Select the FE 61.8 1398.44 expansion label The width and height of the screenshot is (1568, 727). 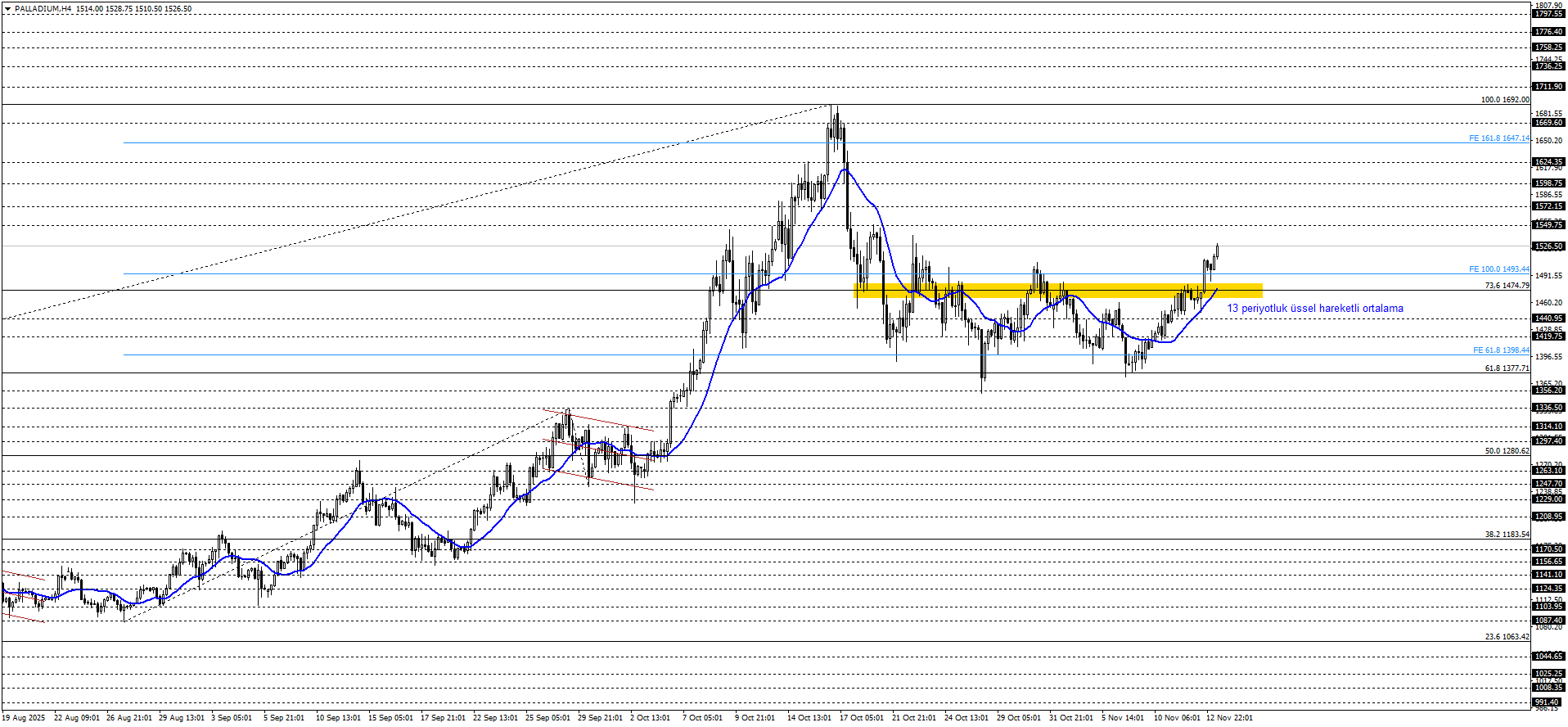(1501, 350)
